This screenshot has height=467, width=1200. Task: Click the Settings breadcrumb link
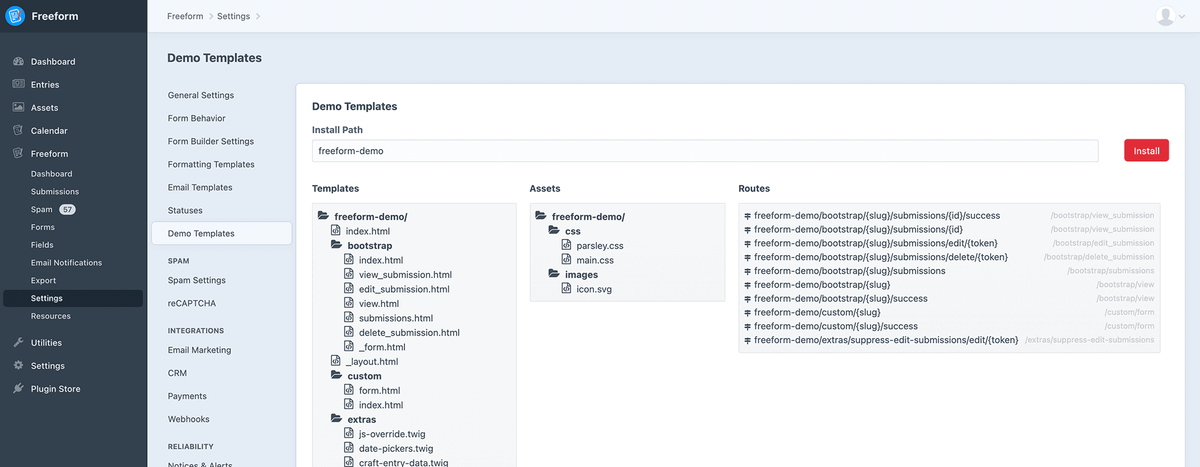tap(233, 16)
